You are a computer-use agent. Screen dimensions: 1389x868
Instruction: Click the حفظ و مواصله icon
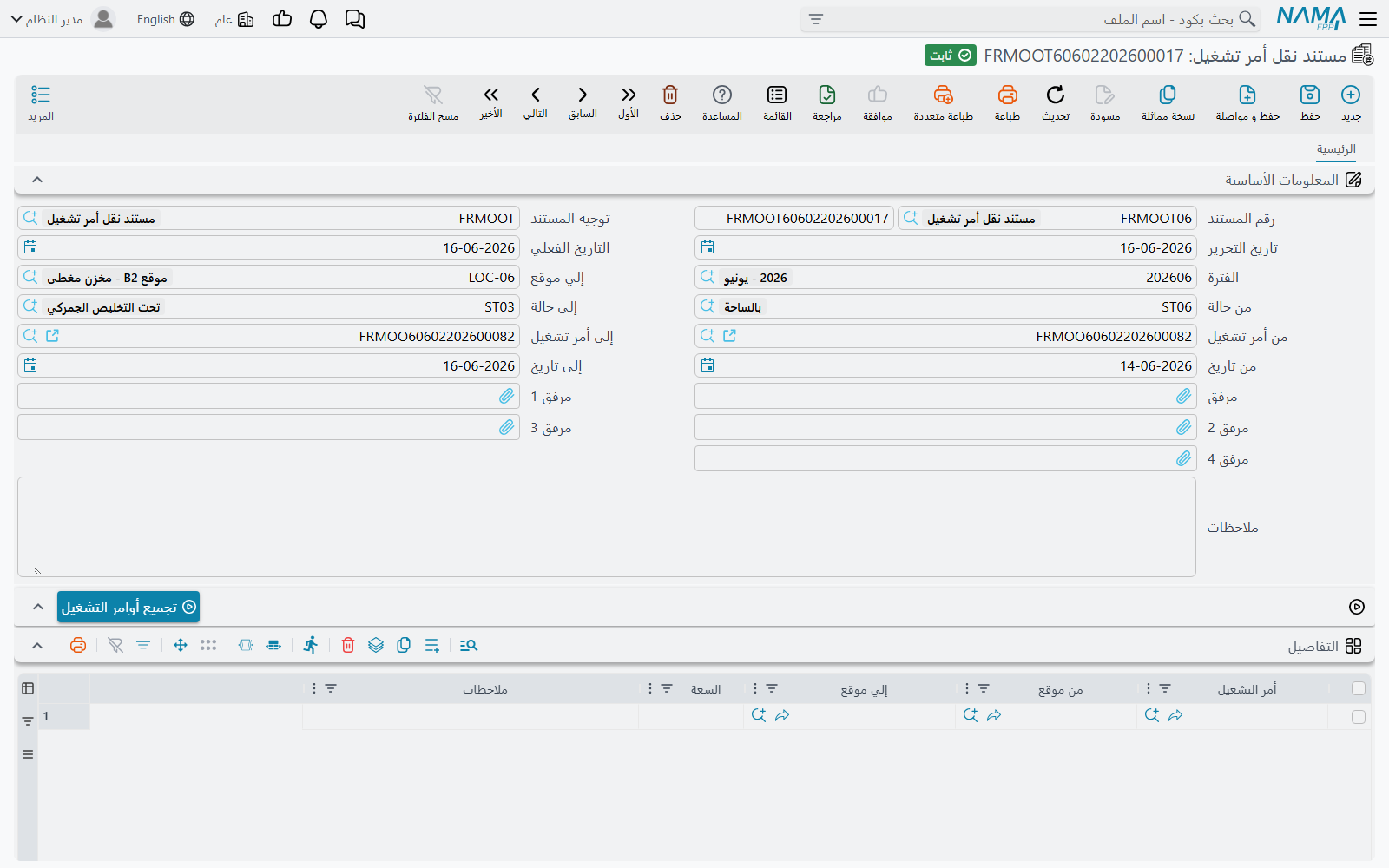[1247, 102]
